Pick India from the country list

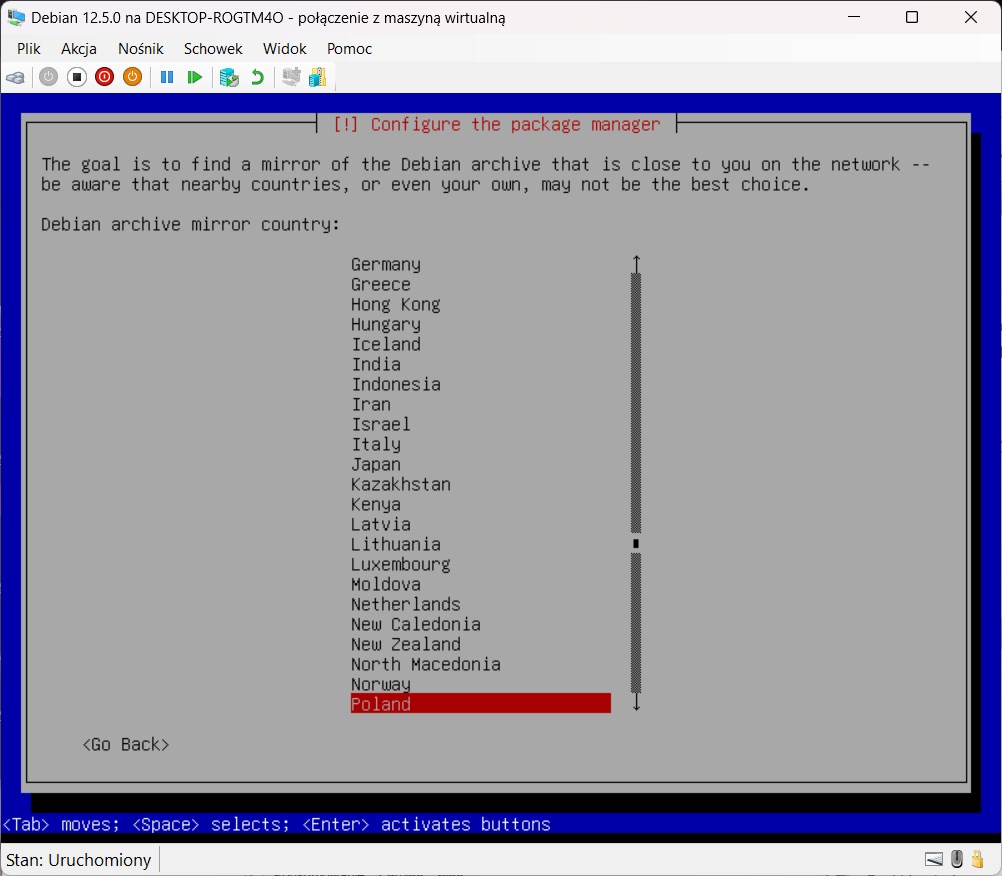click(376, 364)
